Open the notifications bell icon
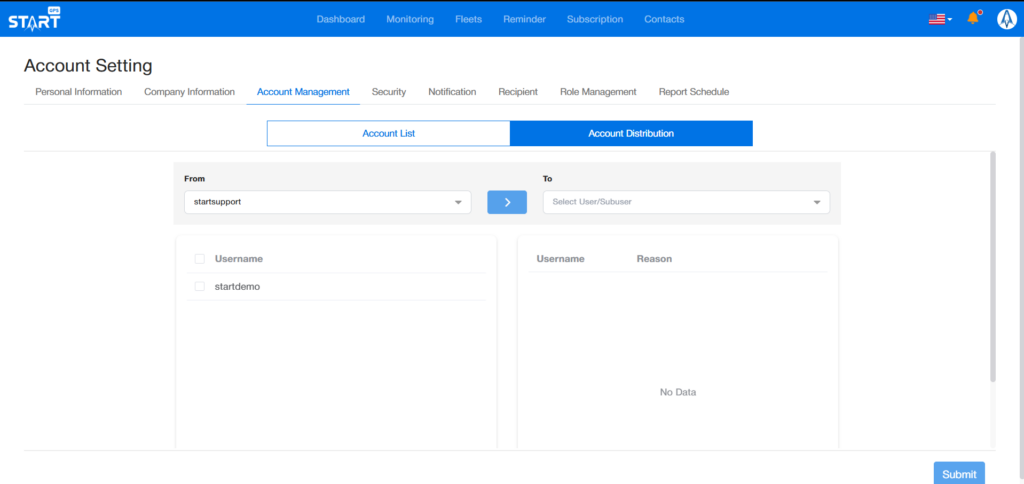Viewport: 1024px width, 484px height. (x=972, y=19)
